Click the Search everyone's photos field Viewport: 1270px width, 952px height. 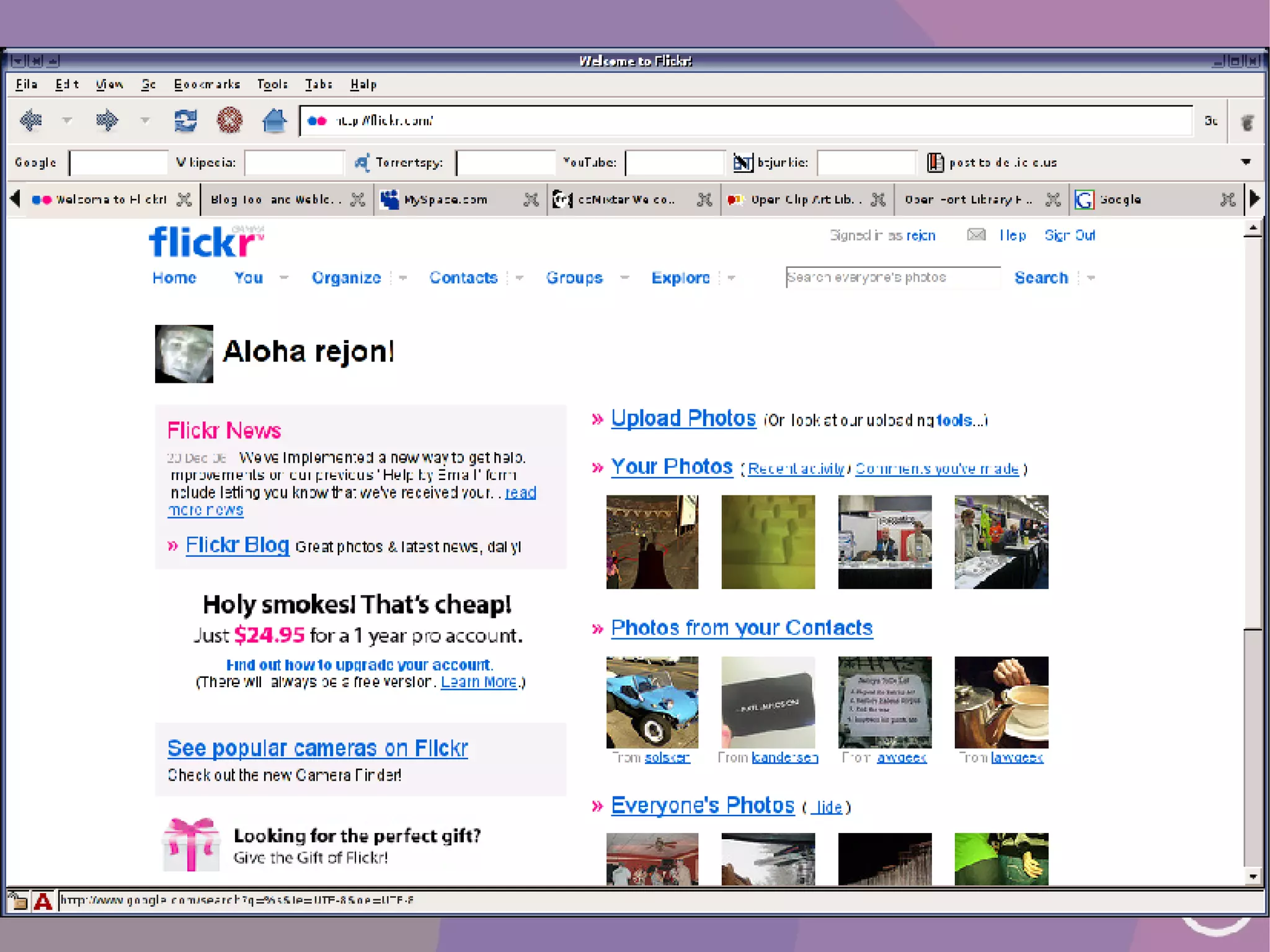coord(892,277)
